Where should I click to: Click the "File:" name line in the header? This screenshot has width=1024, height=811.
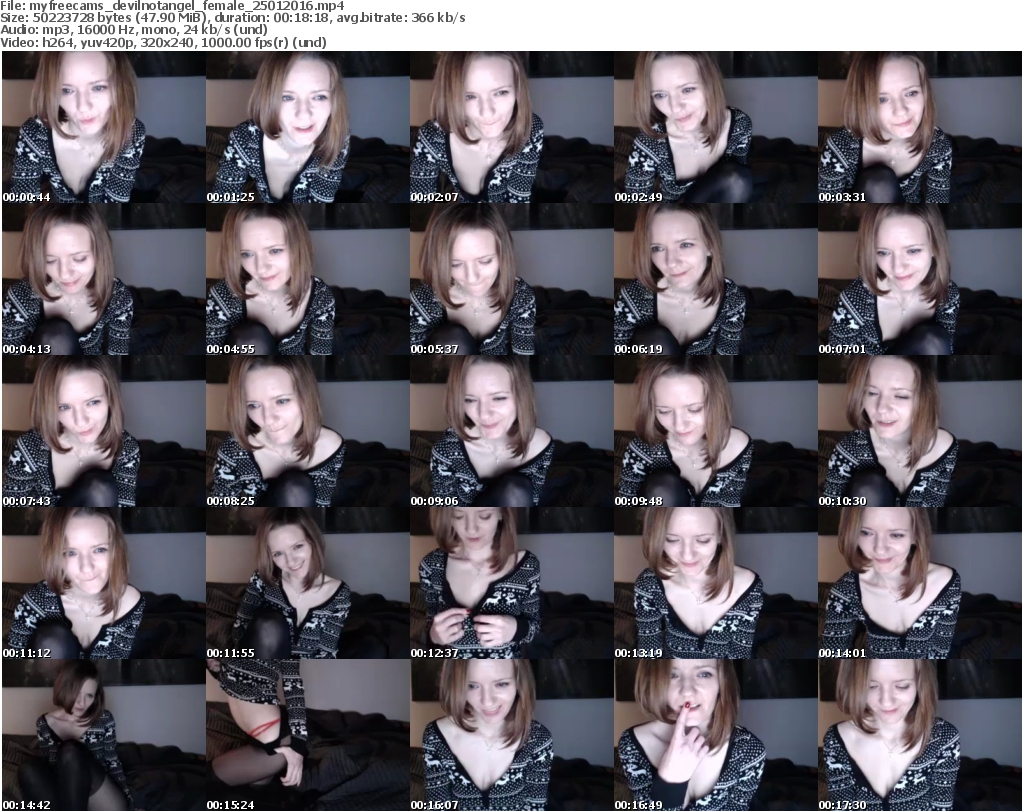[172, 6]
